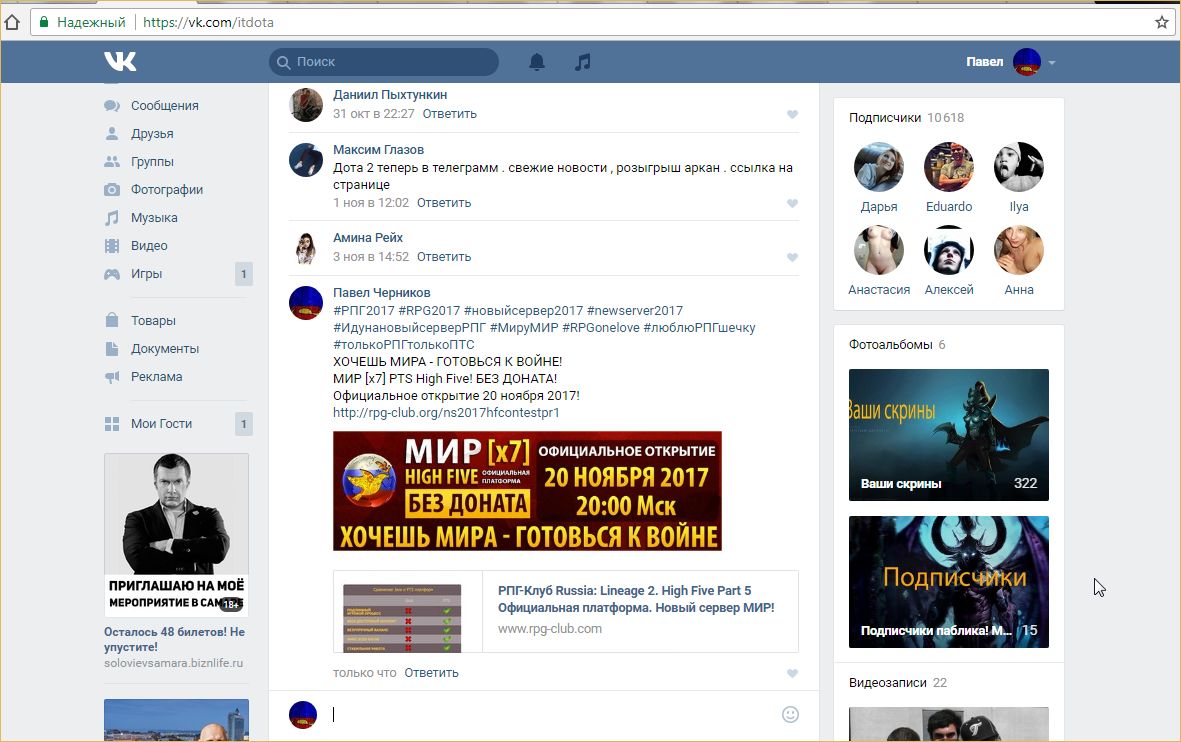Bookmark the page with star icon
Image resolution: width=1181 pixels, height=742 pixels.
[1162, 23]
